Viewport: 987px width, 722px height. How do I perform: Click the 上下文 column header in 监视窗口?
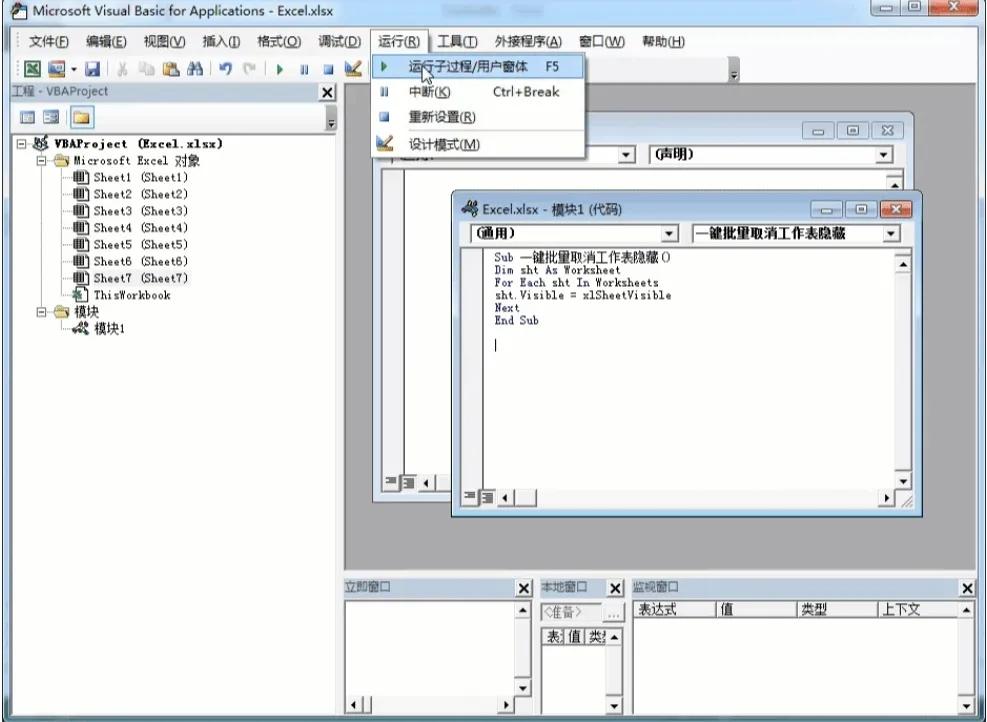coord(918,609)
